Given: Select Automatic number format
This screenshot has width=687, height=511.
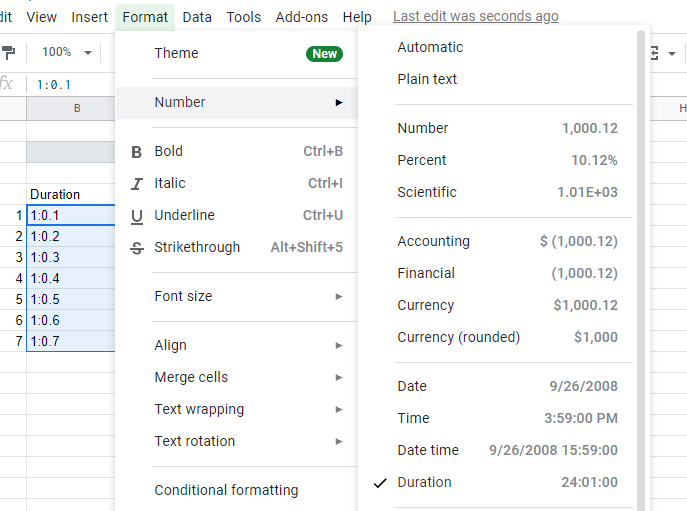Looking at the screenshot, I should [498, 47].
